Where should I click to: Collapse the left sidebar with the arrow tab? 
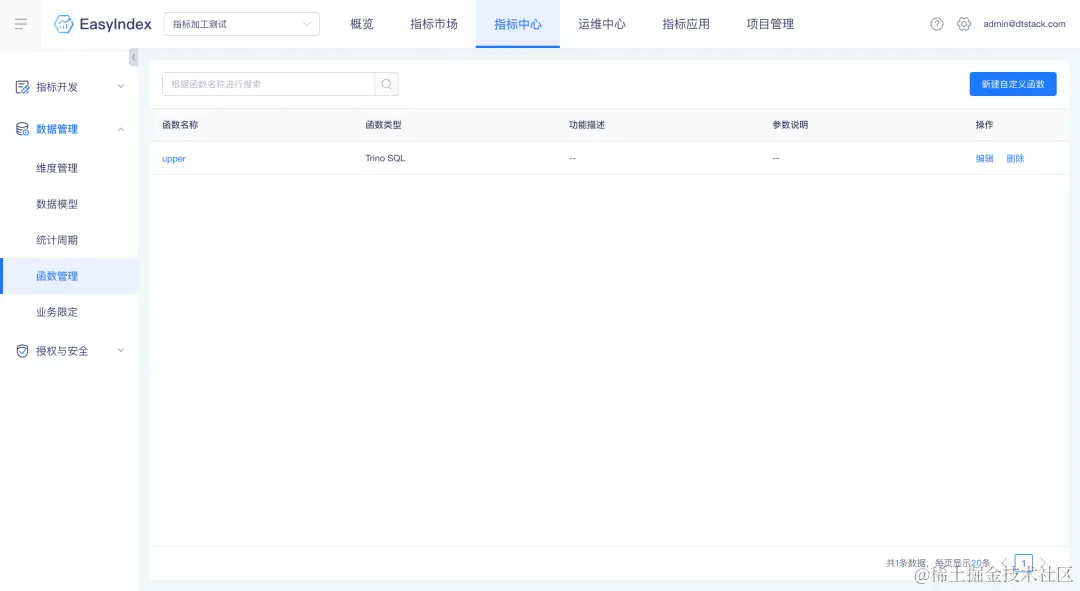pos(133,58)
